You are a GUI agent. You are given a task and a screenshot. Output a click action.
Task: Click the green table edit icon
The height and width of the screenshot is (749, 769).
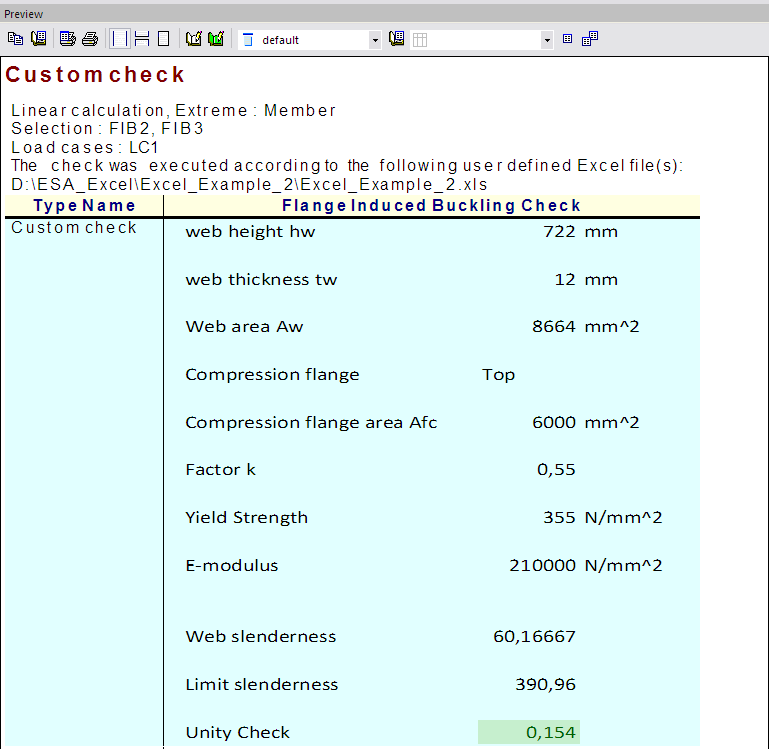[x=216, y=39]
